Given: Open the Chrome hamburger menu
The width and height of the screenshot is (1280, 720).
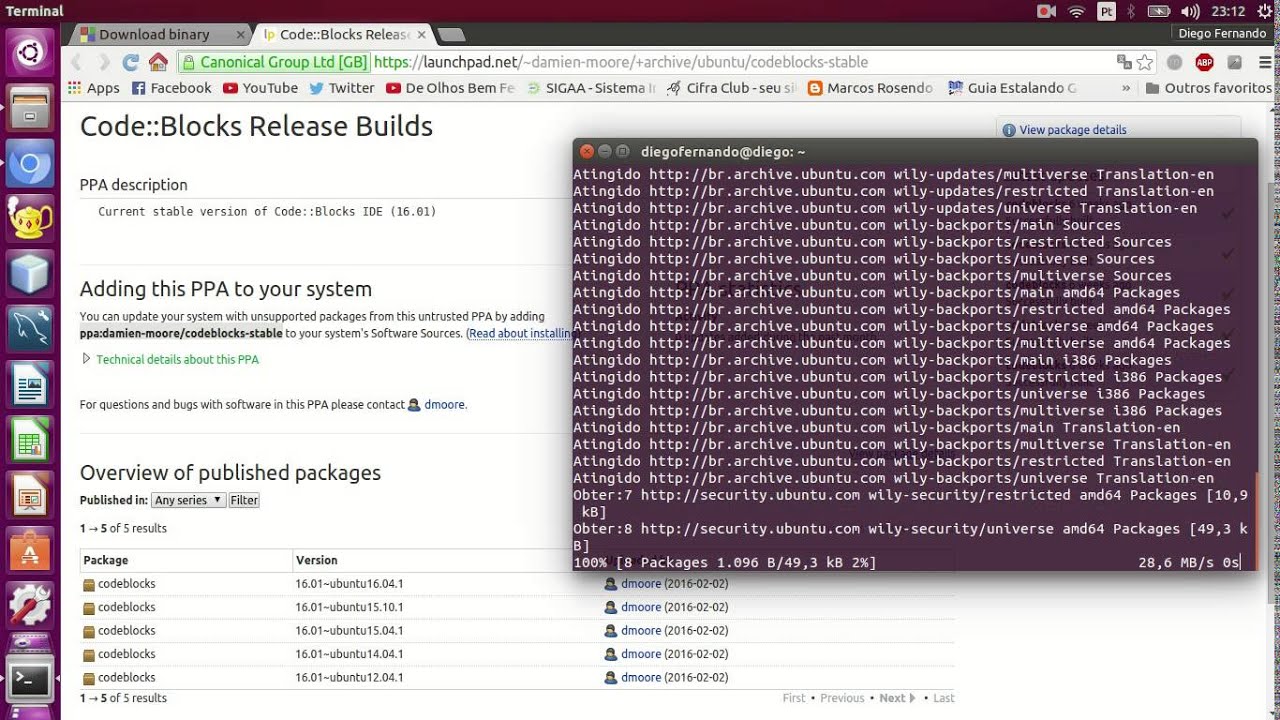Looking at the screenshot, I should (x=1264, y=62).
